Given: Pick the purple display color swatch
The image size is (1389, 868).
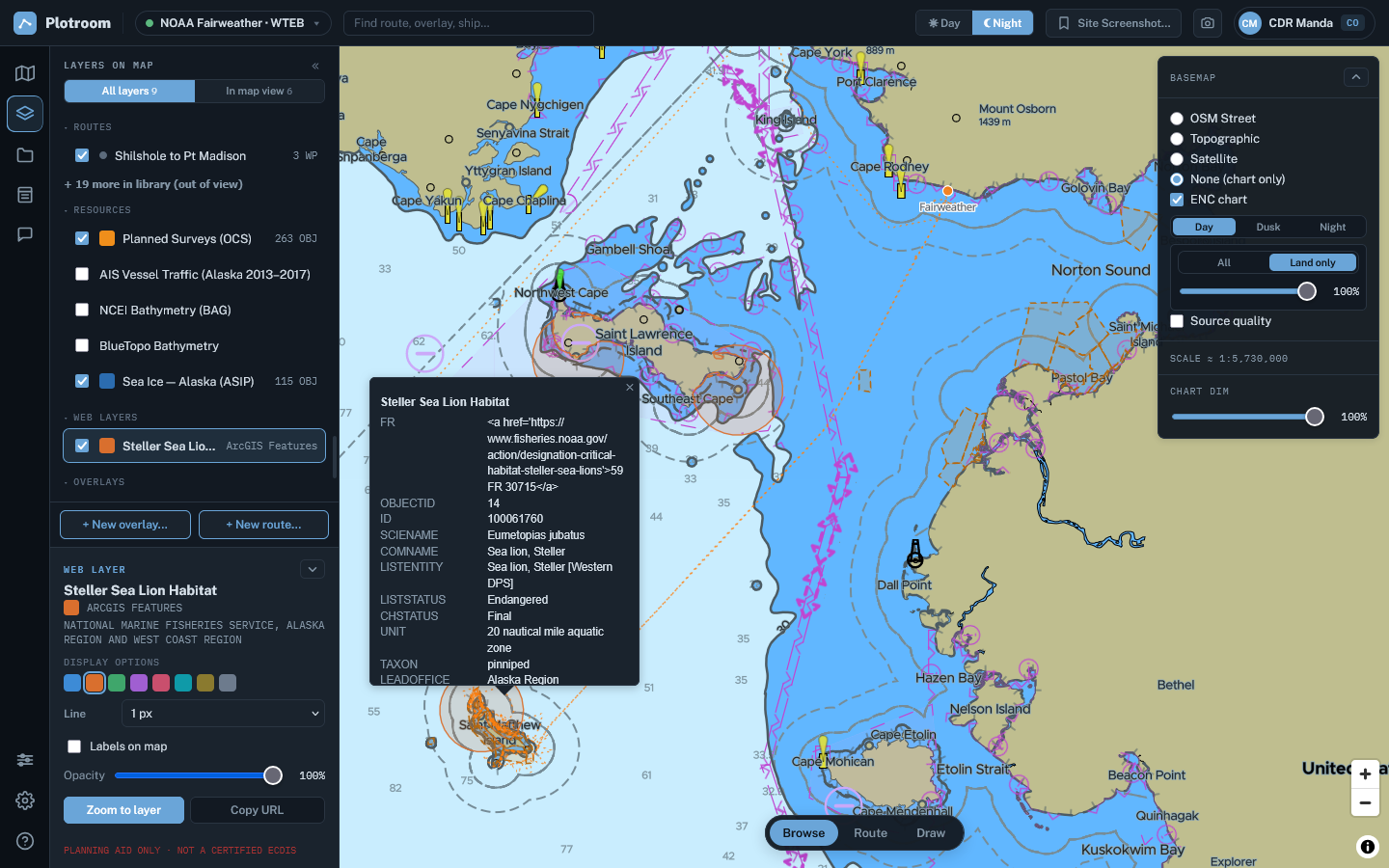Looking at the screenshot, I should pos(139,683).
